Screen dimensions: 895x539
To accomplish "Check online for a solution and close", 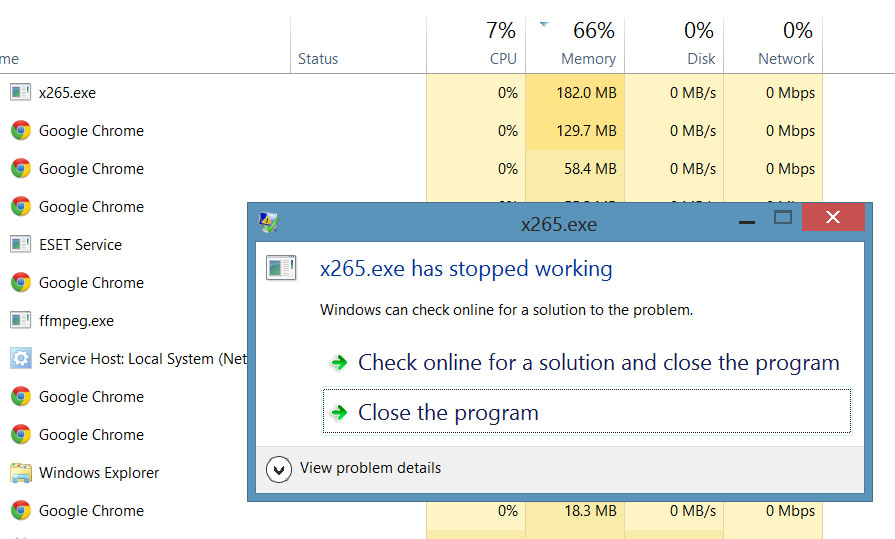I will pos(598,363).
